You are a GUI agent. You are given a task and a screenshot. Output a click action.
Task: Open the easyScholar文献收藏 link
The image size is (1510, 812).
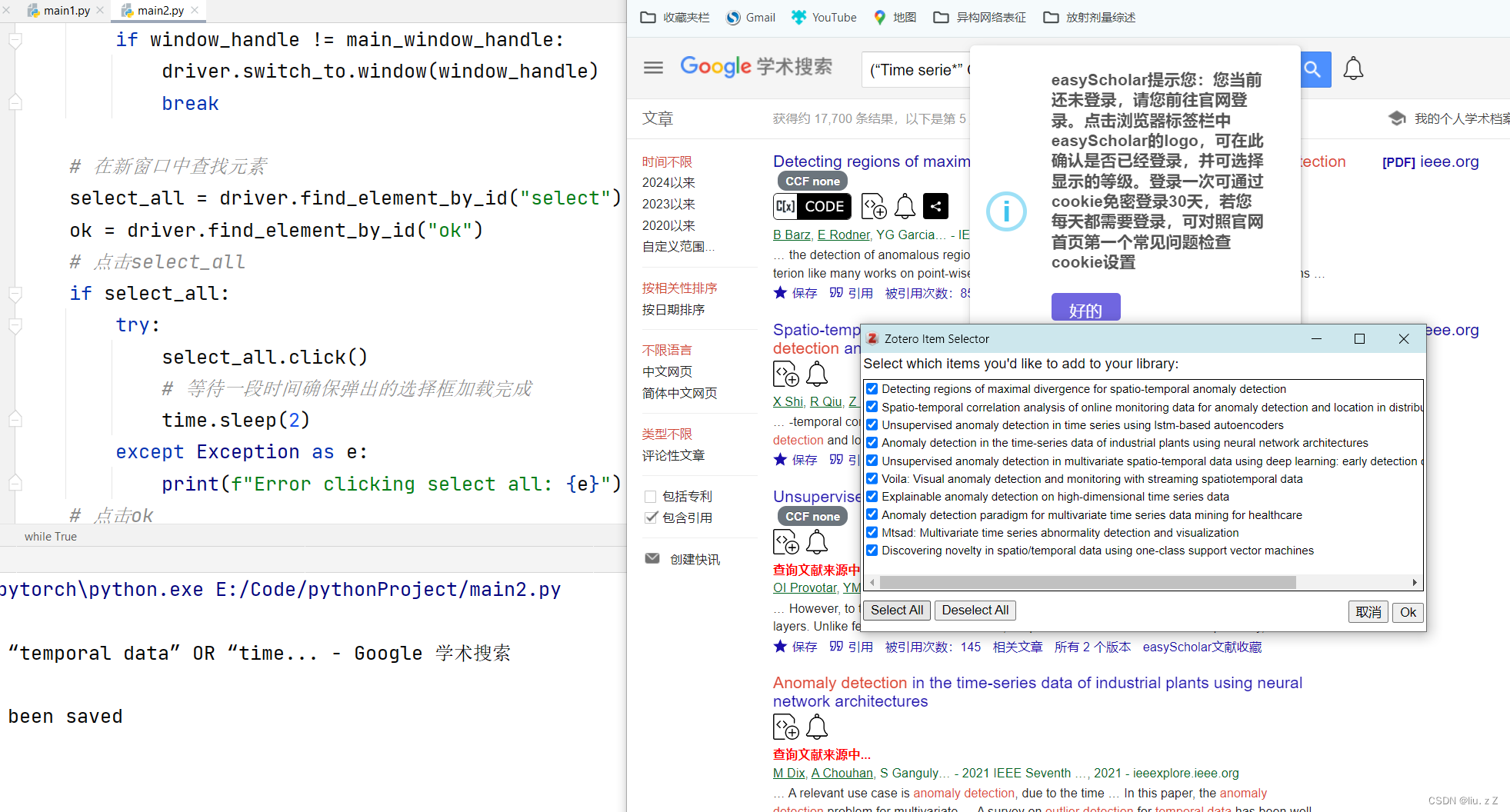point(1202,647)
